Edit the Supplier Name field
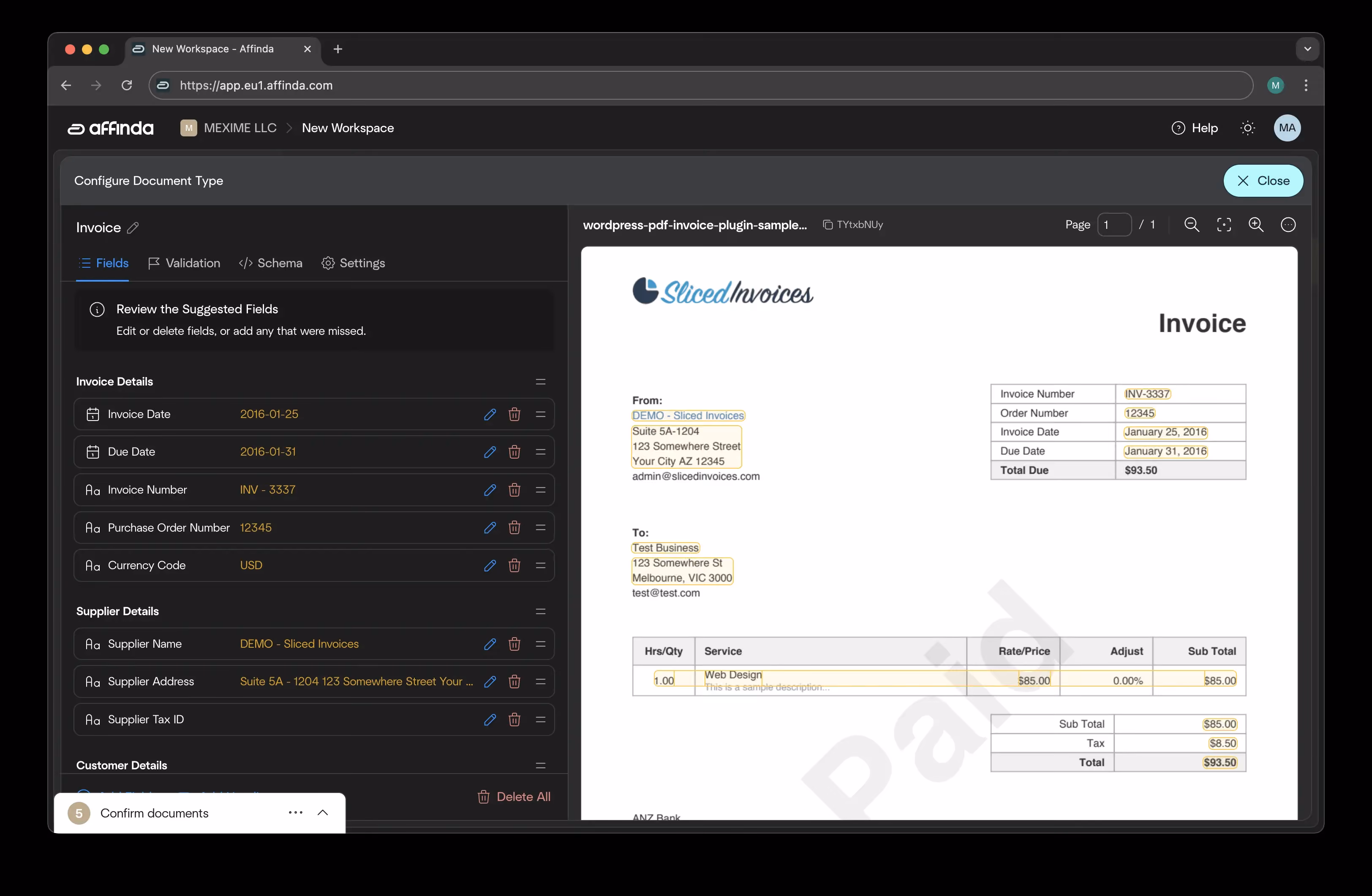The image size is (1372, 896). [x=490, y=643]
